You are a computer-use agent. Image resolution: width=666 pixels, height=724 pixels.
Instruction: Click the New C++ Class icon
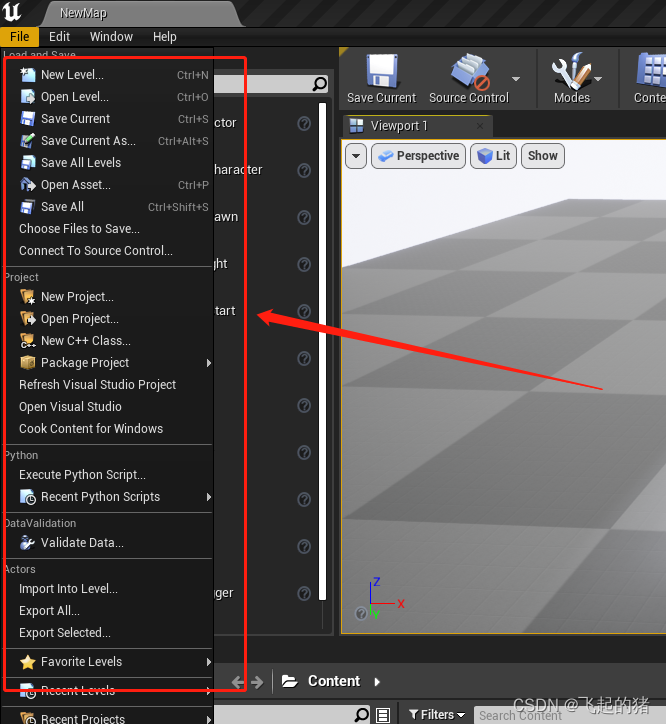click(x=28, y=341)
